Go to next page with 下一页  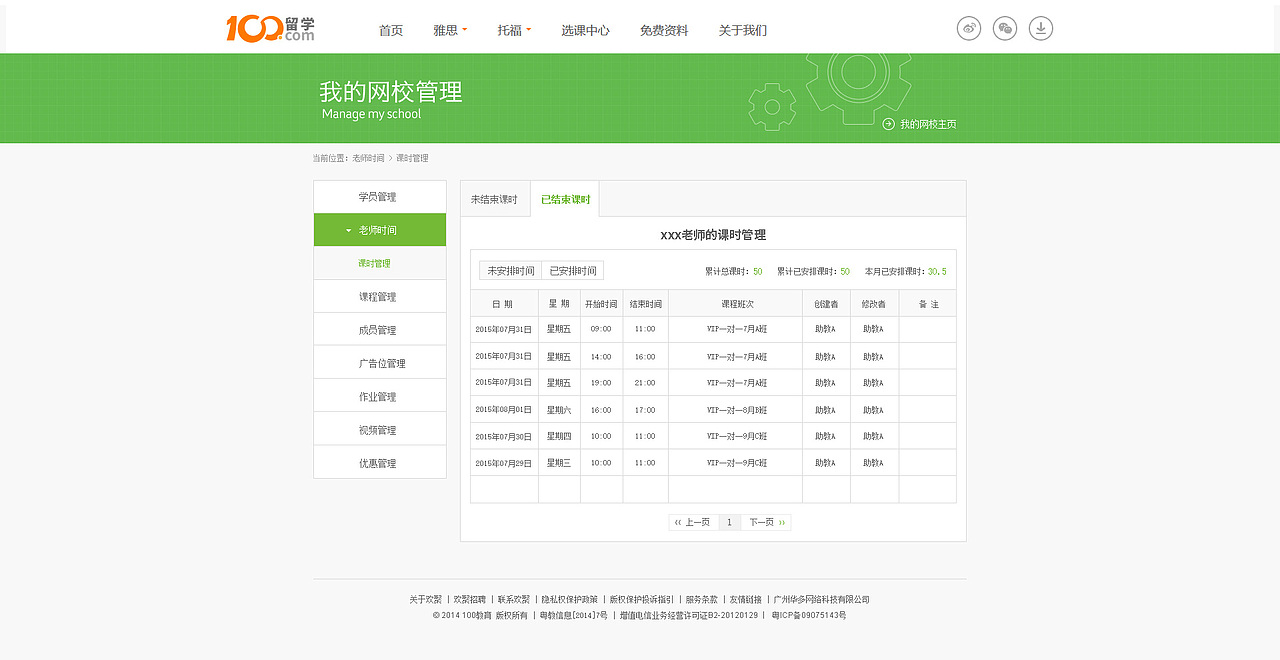[766, 522]
